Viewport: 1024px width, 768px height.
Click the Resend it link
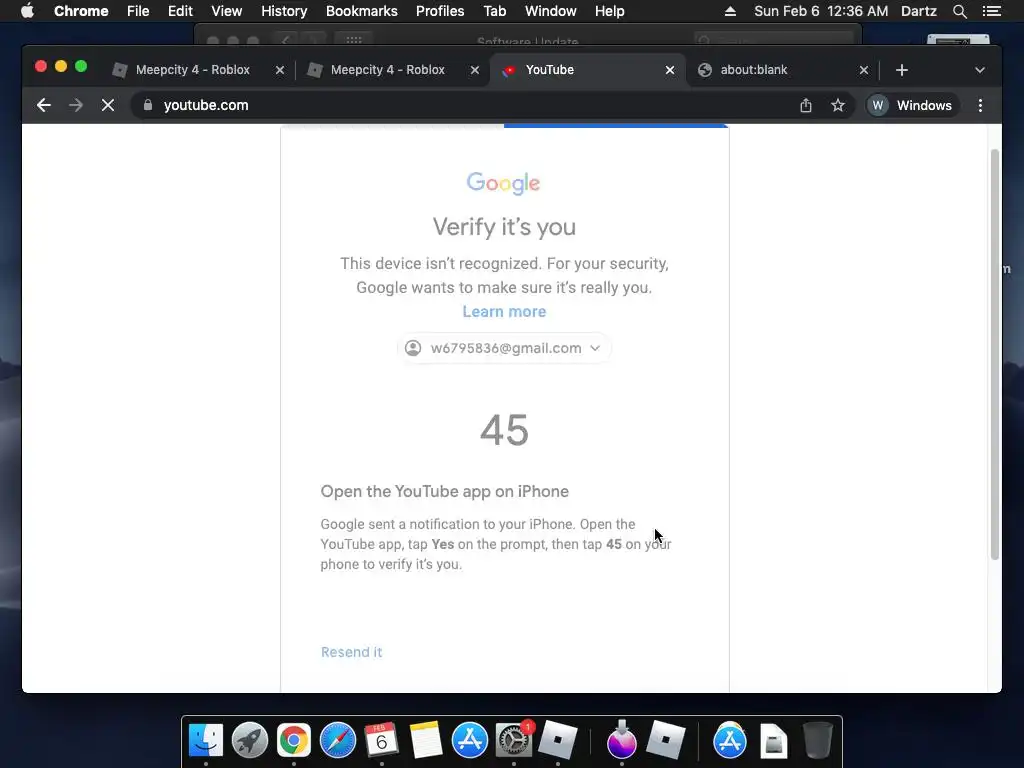[x=351, y=652]
